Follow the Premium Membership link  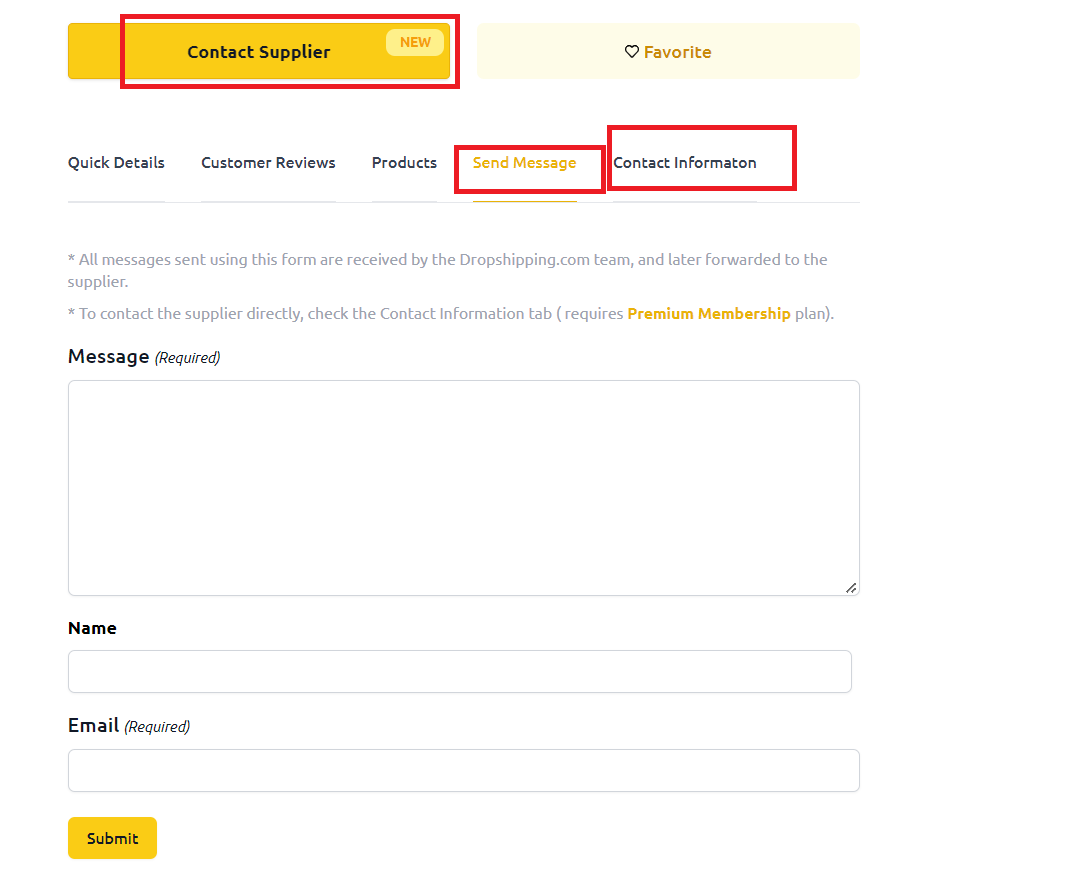tap(708, 314)
